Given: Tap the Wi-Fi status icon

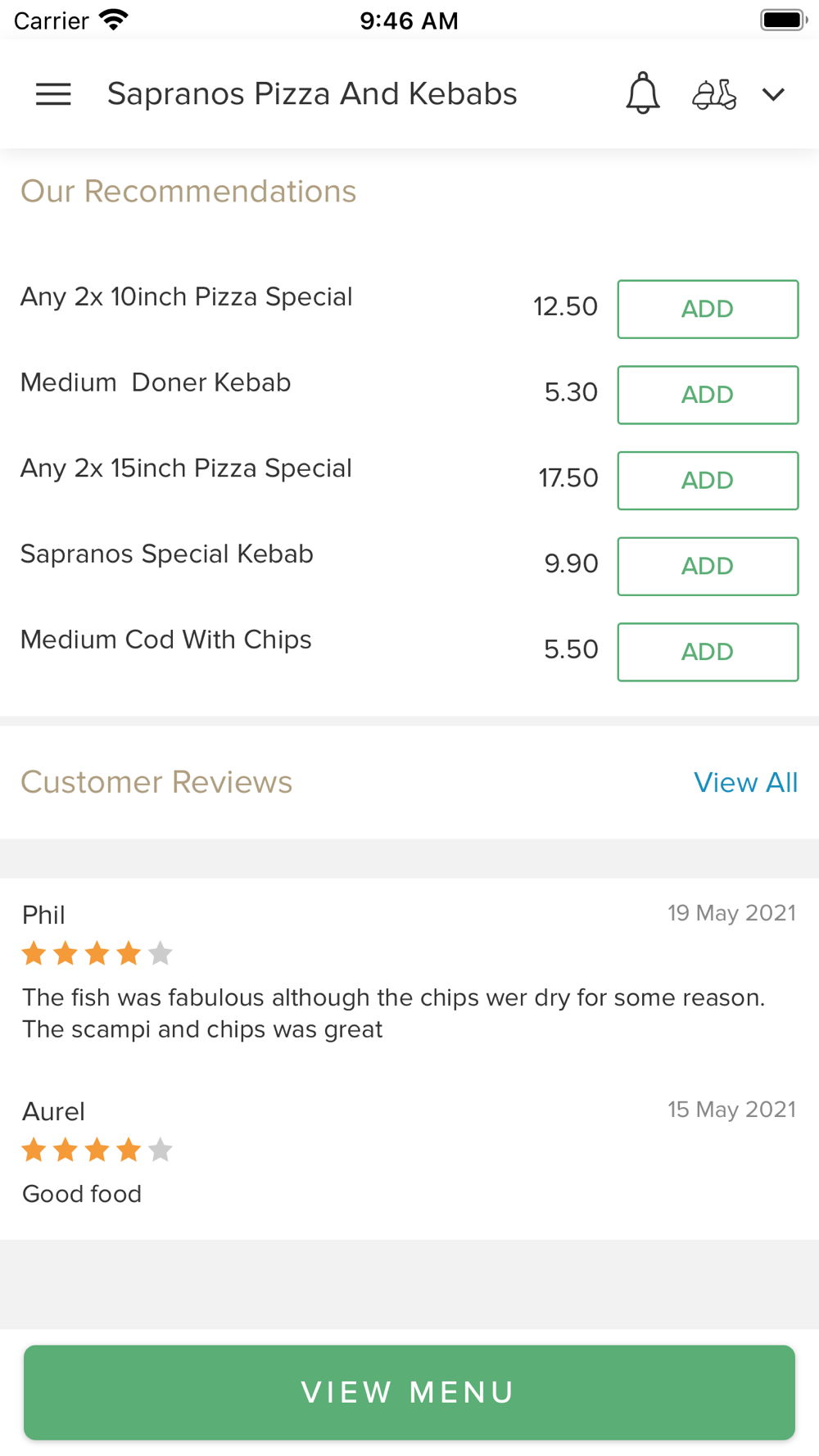Looking at the screenshot, I should pos(113,20).
